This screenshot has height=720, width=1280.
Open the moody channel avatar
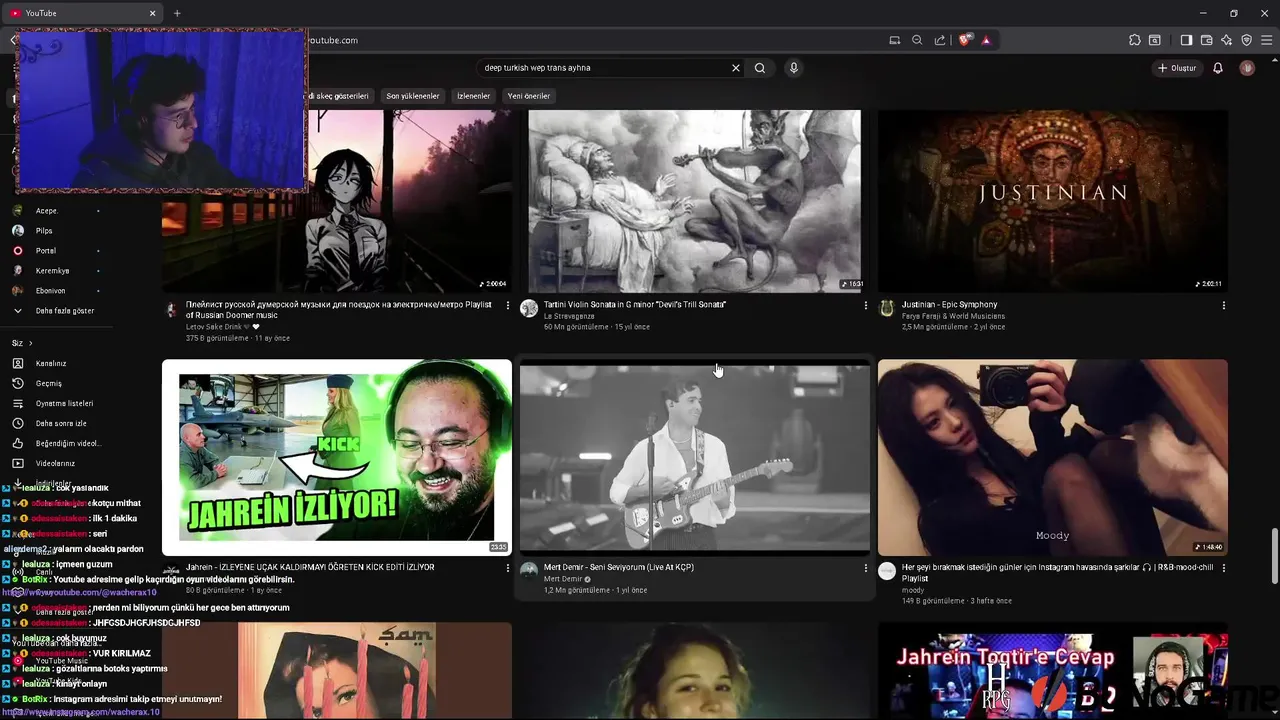[887, 571]
